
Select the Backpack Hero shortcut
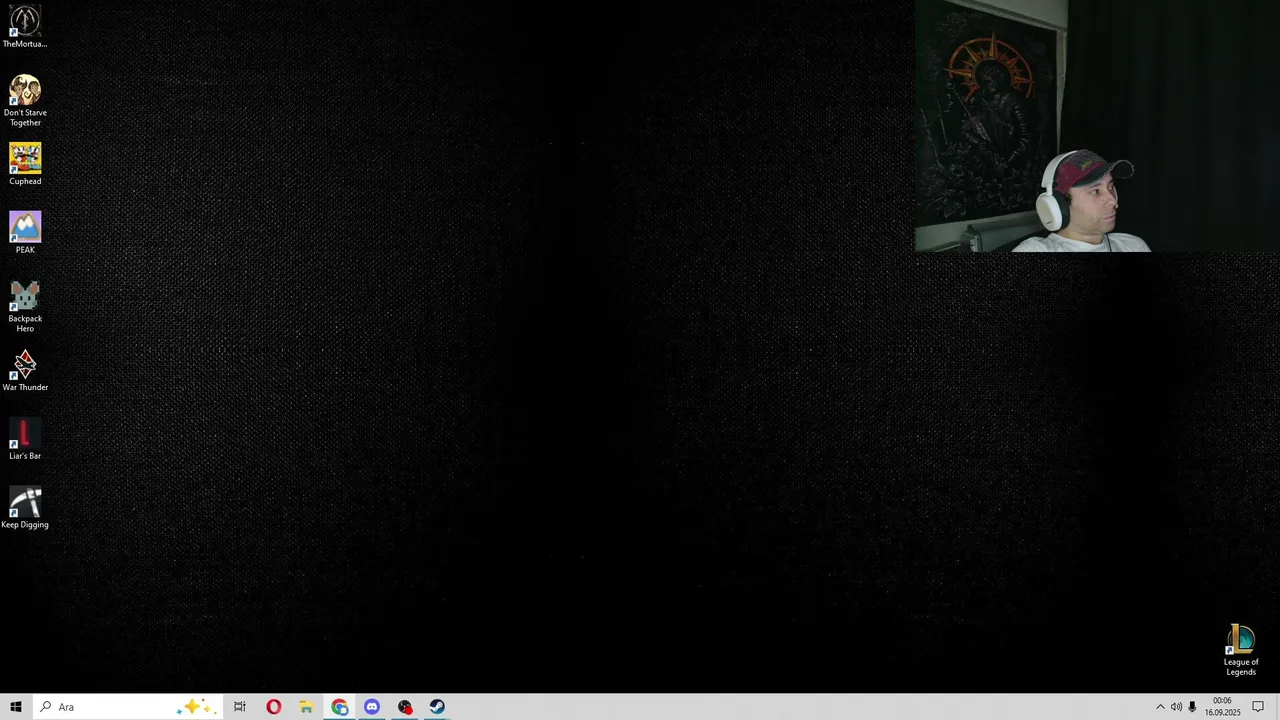[x=25, y=306]
